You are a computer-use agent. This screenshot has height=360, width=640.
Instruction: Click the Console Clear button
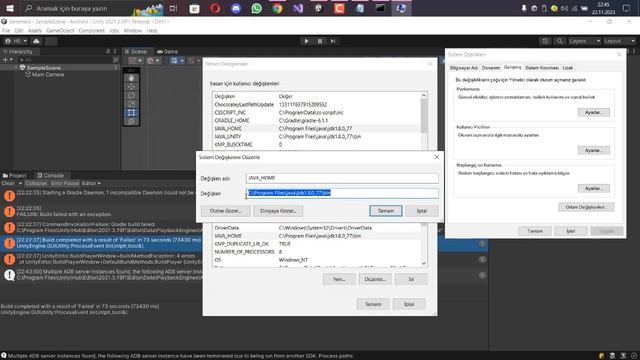(8, 184)
